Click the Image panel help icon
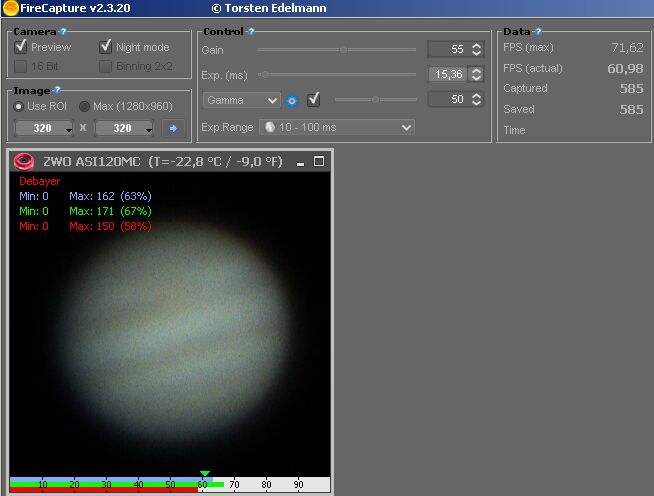654x496 pixels. pyautogui.click(x=57, y=90)
